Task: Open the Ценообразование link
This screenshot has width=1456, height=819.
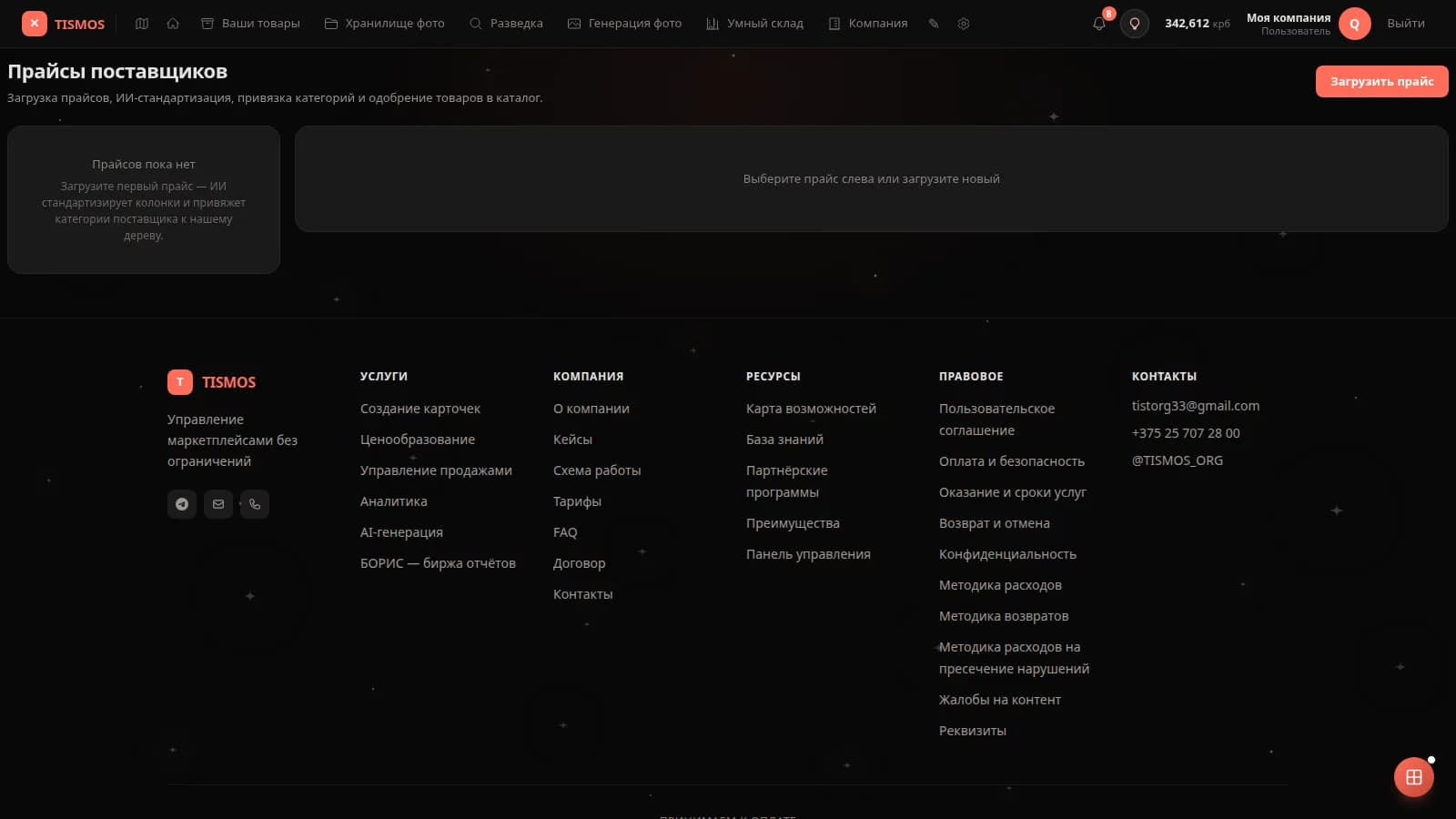Action: coord(418,440)
